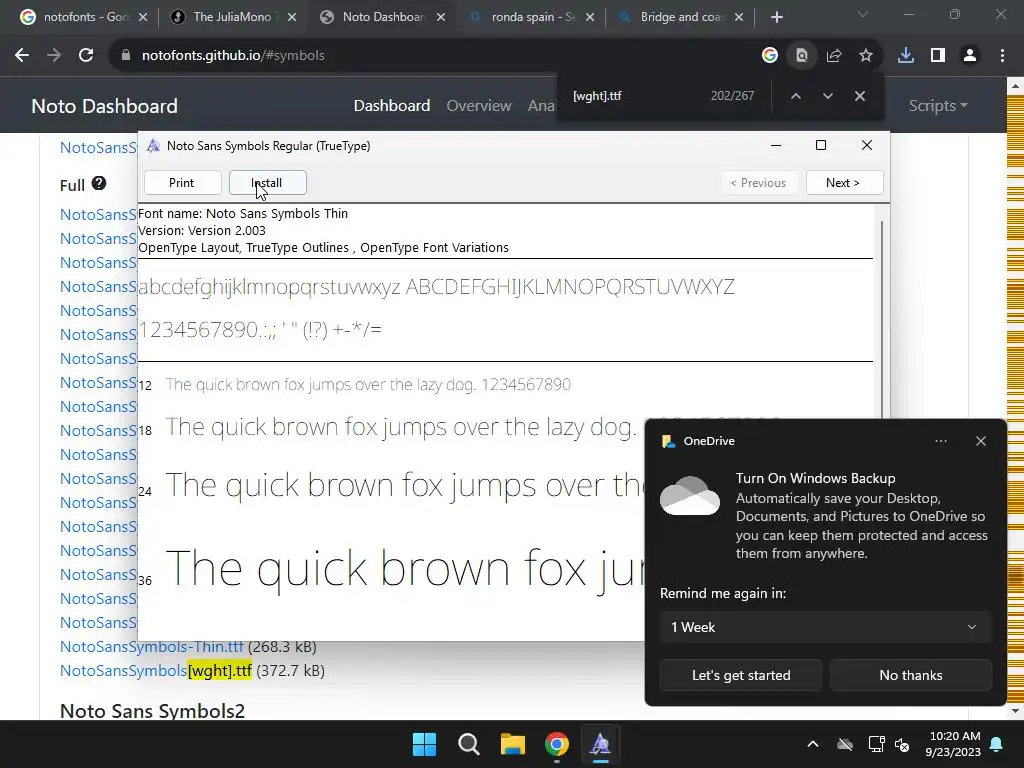Open Dashboard nav item
1024x768 pixels.
[x=392, y=106]
